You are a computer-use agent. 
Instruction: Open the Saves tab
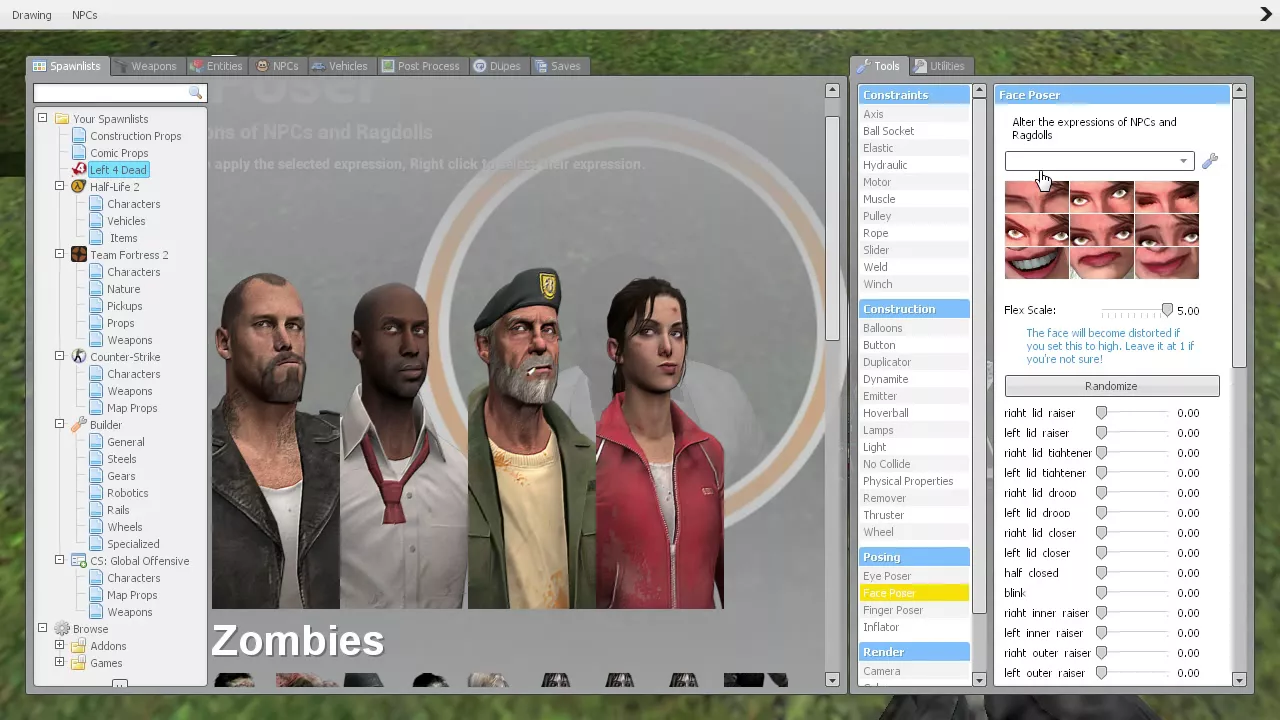coord(558,66)
